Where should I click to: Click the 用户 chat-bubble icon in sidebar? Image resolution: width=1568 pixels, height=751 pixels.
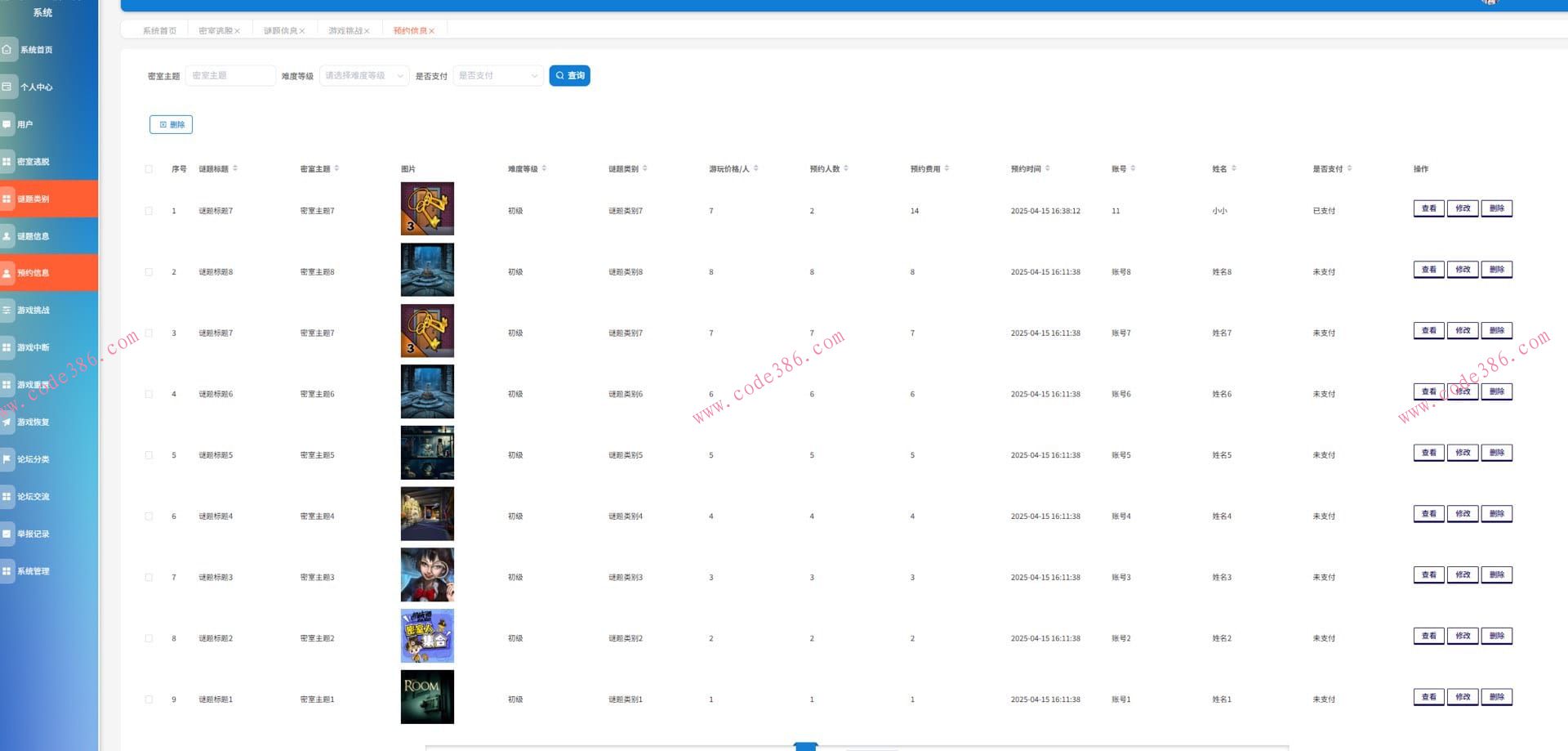point(7,124)
